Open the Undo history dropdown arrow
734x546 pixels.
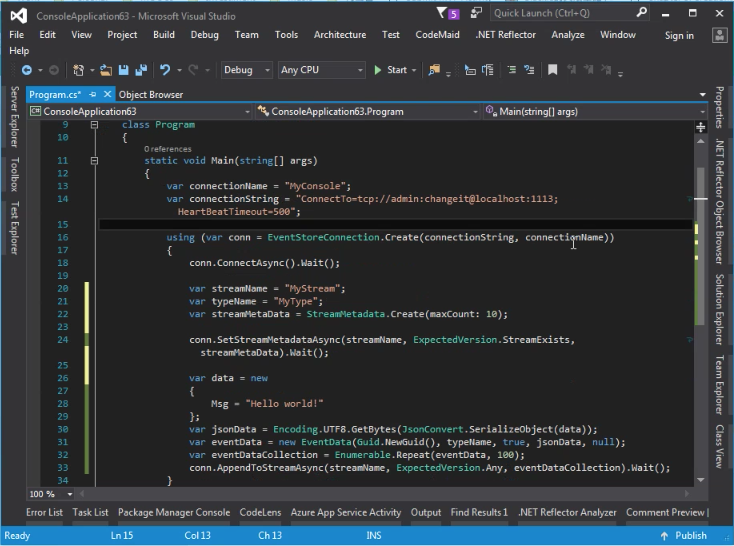click(x=179, y=71)
